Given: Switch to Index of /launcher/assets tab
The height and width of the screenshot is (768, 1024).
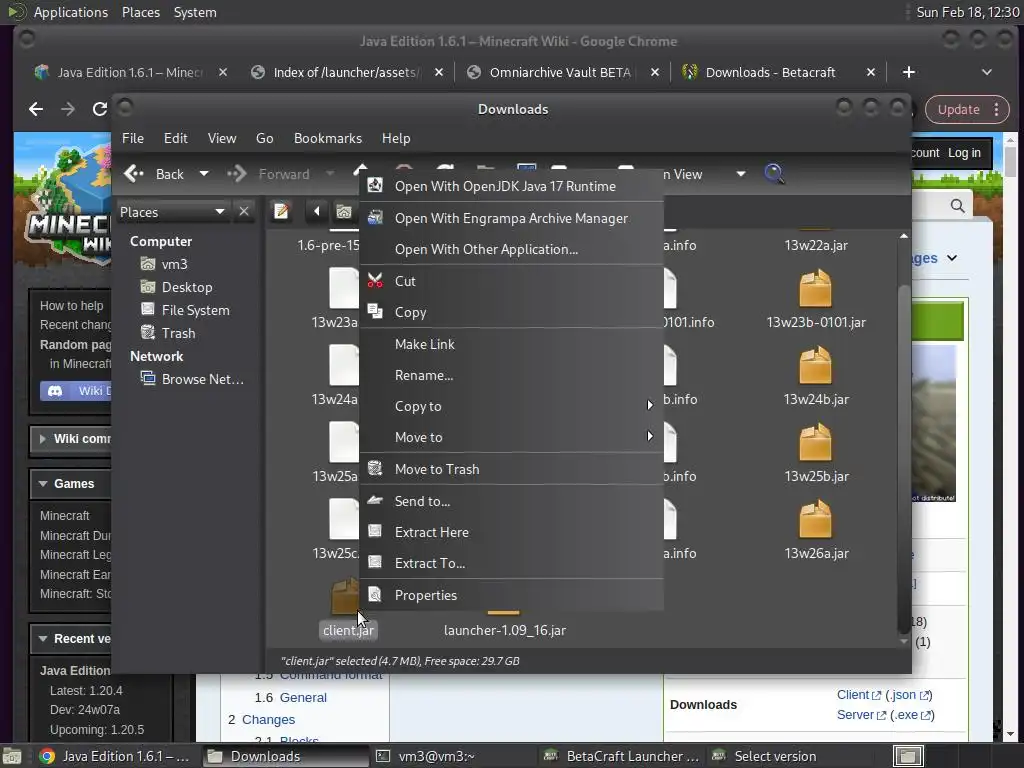Looking at the screenshot, I should click(346, 72).
